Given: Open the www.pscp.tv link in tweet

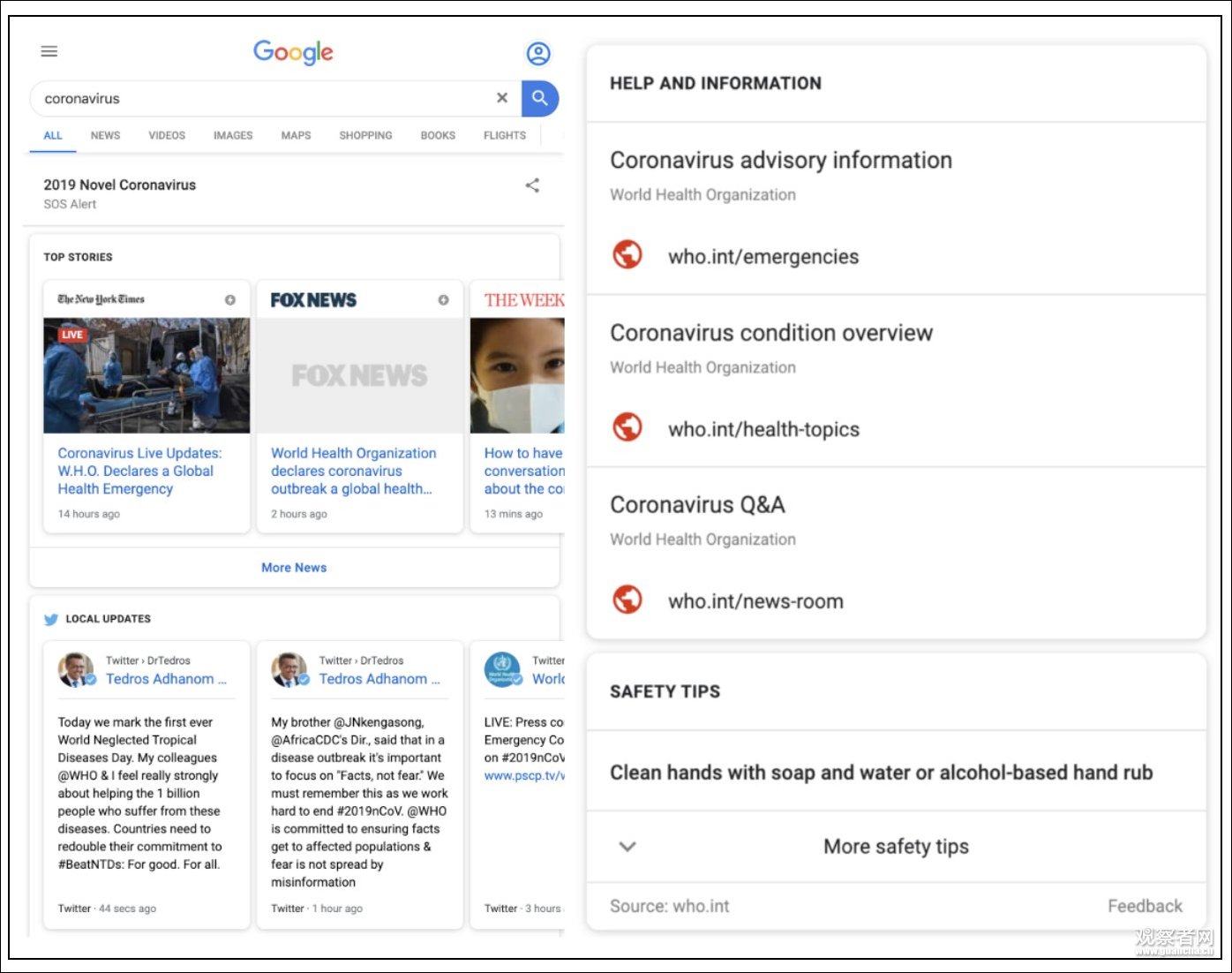Looking at the screenshot, I should 524,775.
